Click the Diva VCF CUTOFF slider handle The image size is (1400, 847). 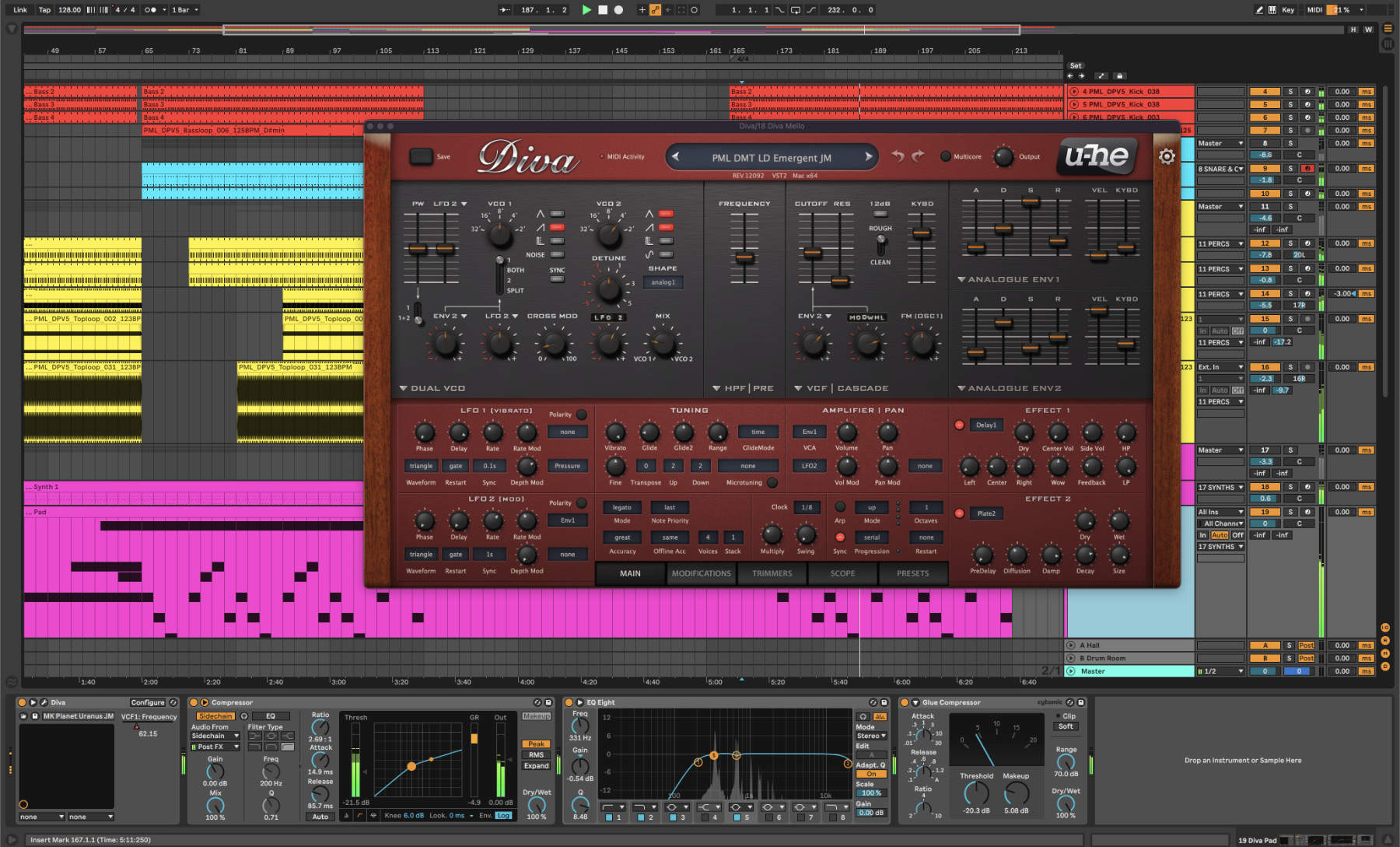click(x=813, y=252)
